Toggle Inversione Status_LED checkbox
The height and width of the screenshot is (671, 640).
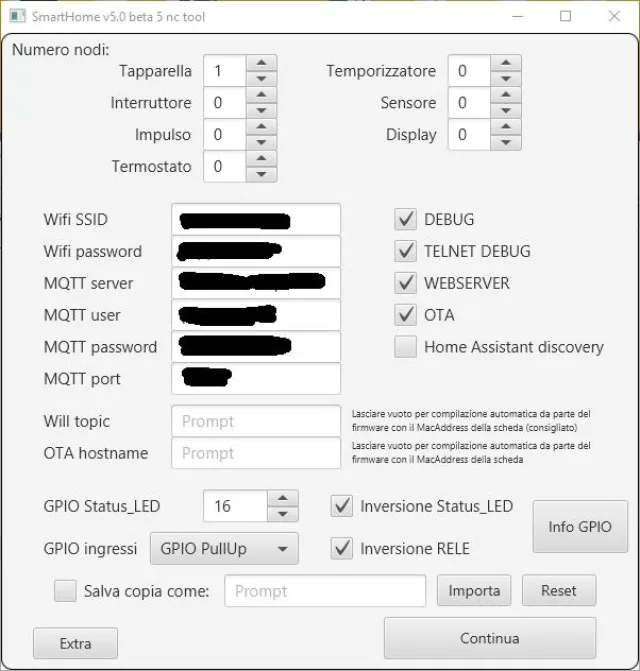(x=341, y=506)
